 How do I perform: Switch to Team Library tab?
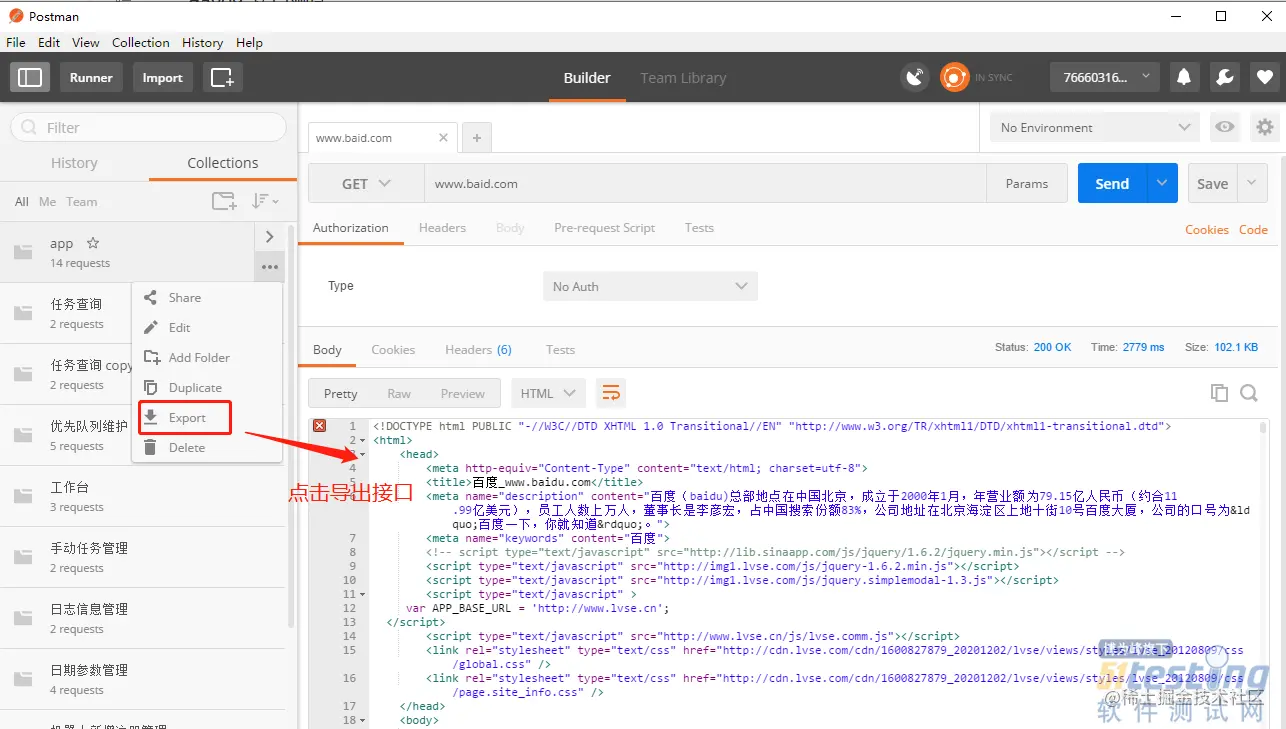pos(683,77)
